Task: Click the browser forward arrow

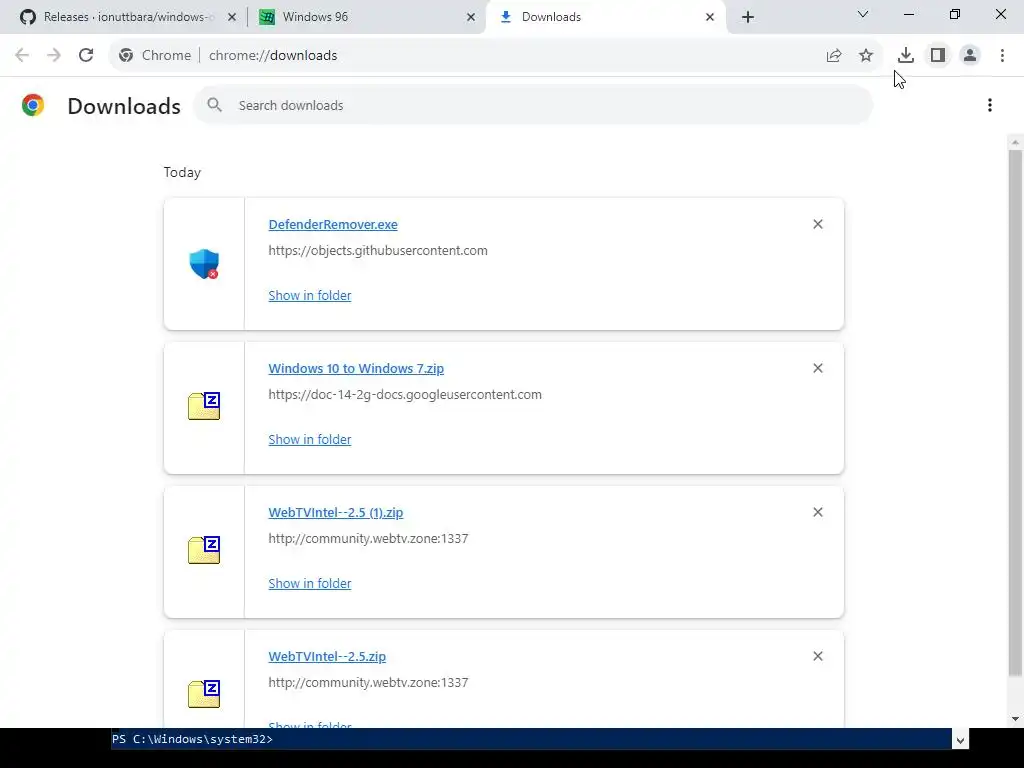Action: pos(54,56)
